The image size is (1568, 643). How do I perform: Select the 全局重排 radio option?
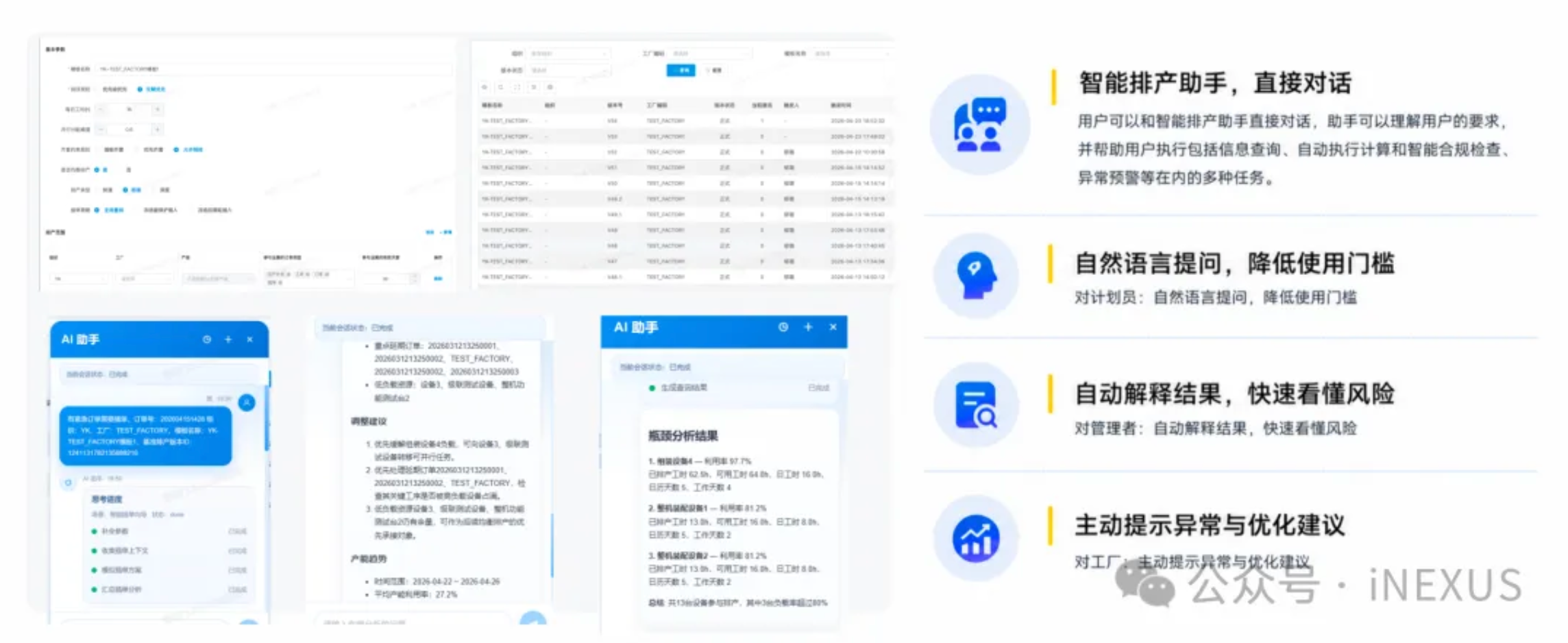pyautogui.click(x=110, y=210)
